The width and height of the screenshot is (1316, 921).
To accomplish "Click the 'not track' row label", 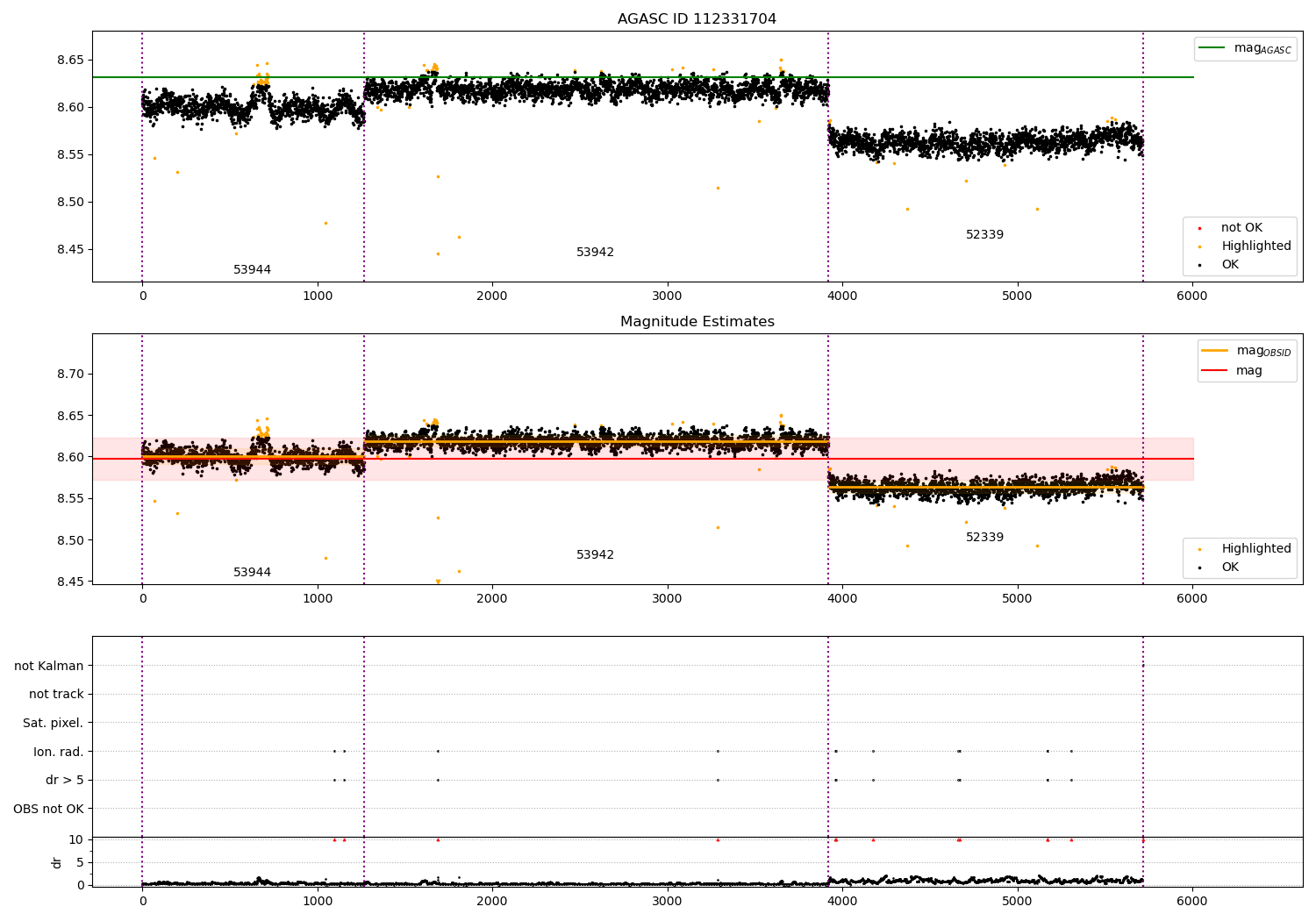I will 56,695.
